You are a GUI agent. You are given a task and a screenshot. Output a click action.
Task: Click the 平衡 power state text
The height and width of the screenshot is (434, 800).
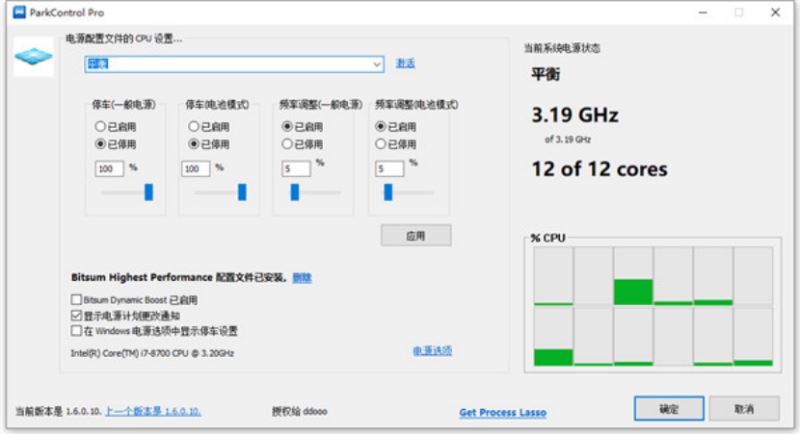click(545, 74)
